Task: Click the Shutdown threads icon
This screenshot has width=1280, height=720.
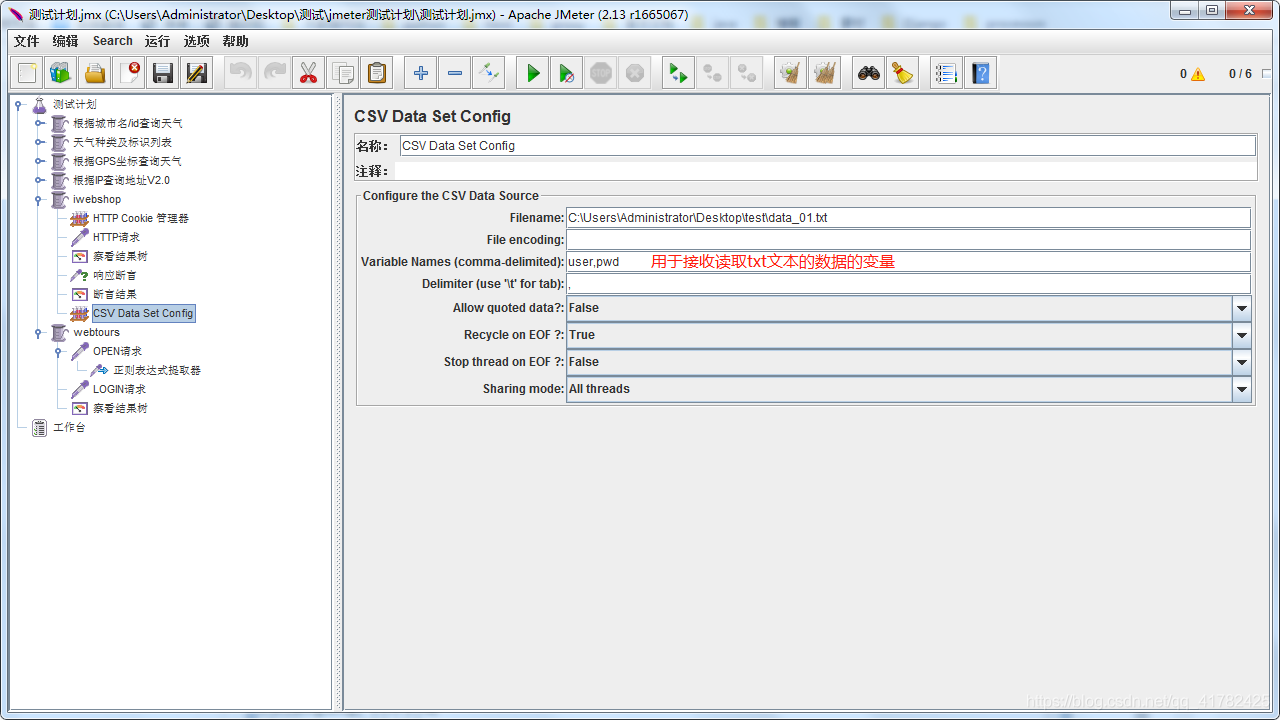Action: click(635, 73)
